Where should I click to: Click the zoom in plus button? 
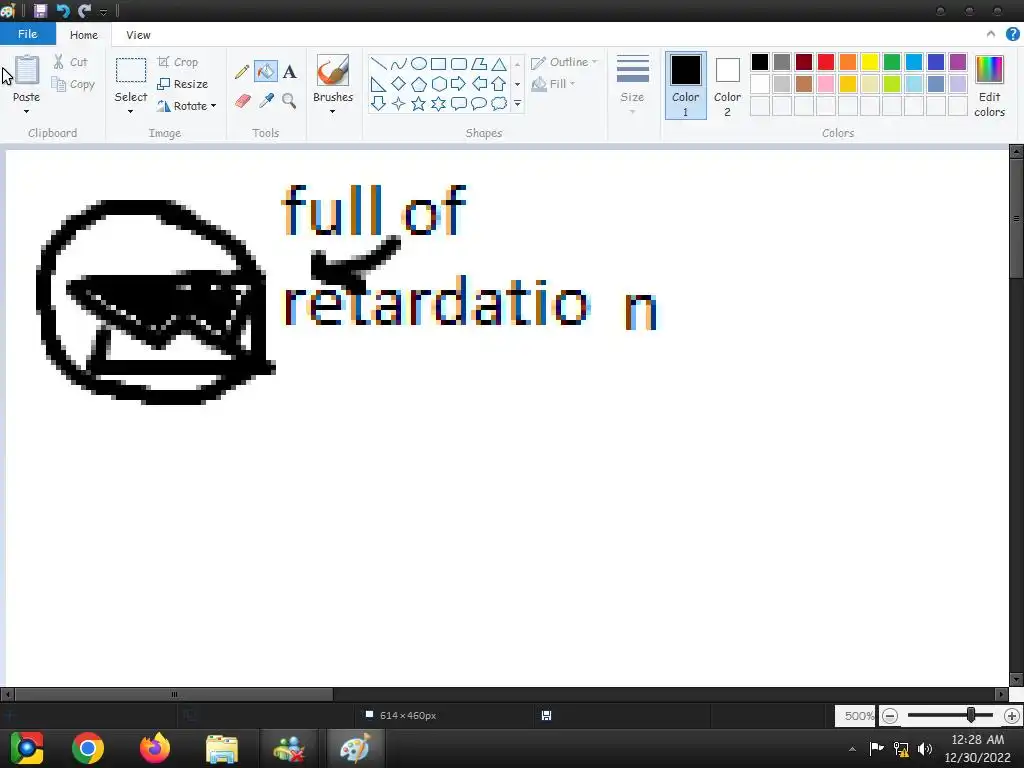tap(1012, 716)
